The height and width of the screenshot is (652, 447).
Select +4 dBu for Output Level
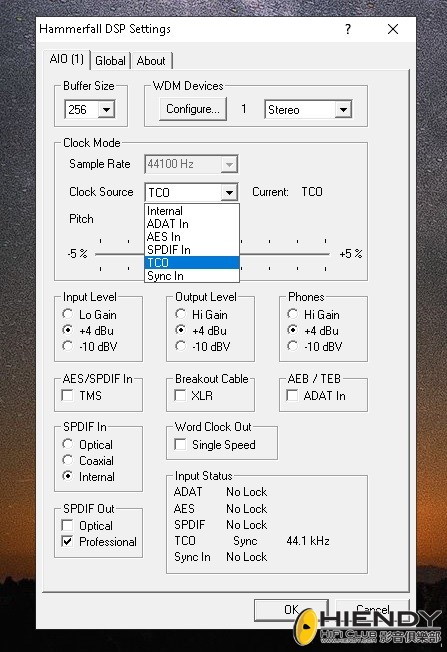[x=201, y=331]
